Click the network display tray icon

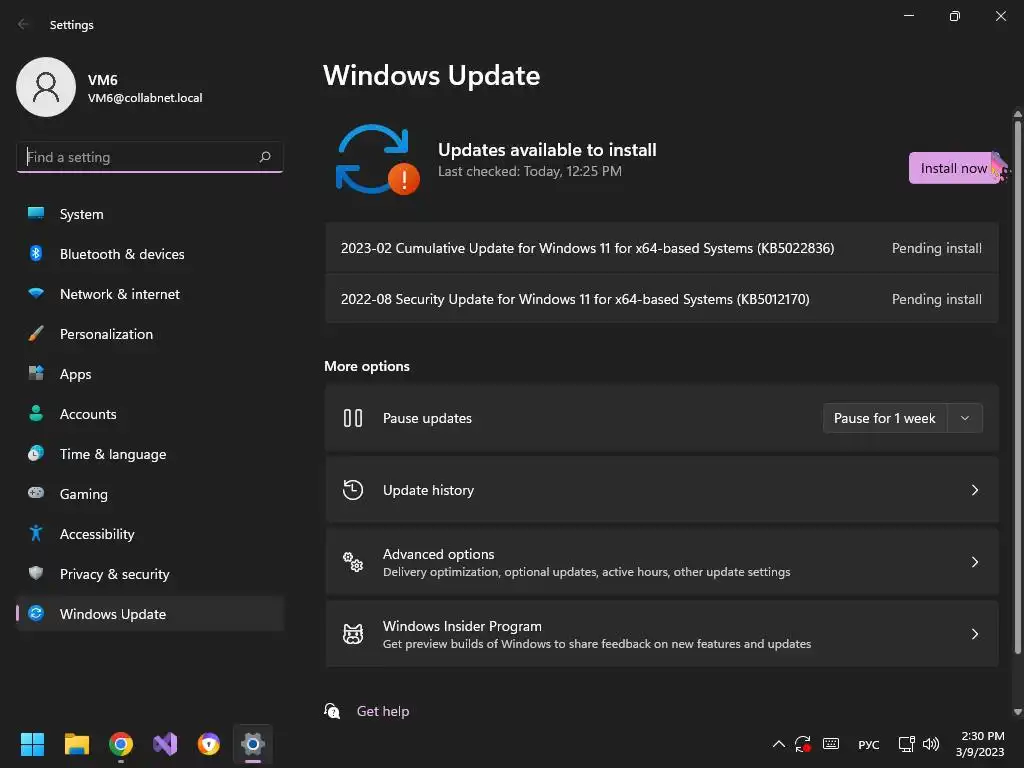click(x=906, y=744)
